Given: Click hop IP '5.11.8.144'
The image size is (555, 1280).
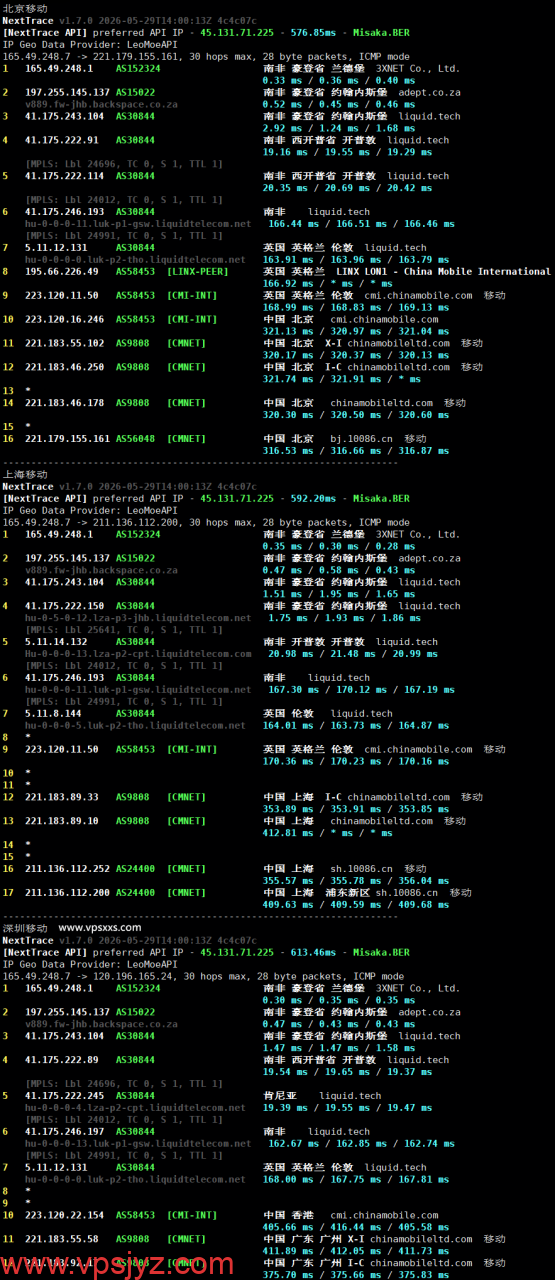Looking at the screenshot, I should (x=54, y=714).
